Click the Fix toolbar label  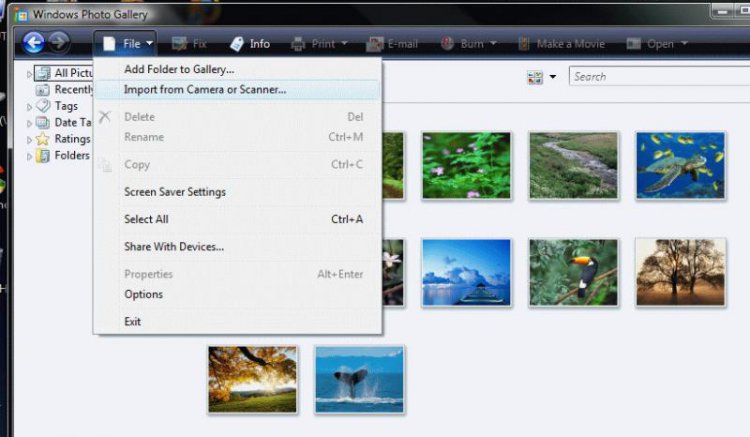pos(200,44)
